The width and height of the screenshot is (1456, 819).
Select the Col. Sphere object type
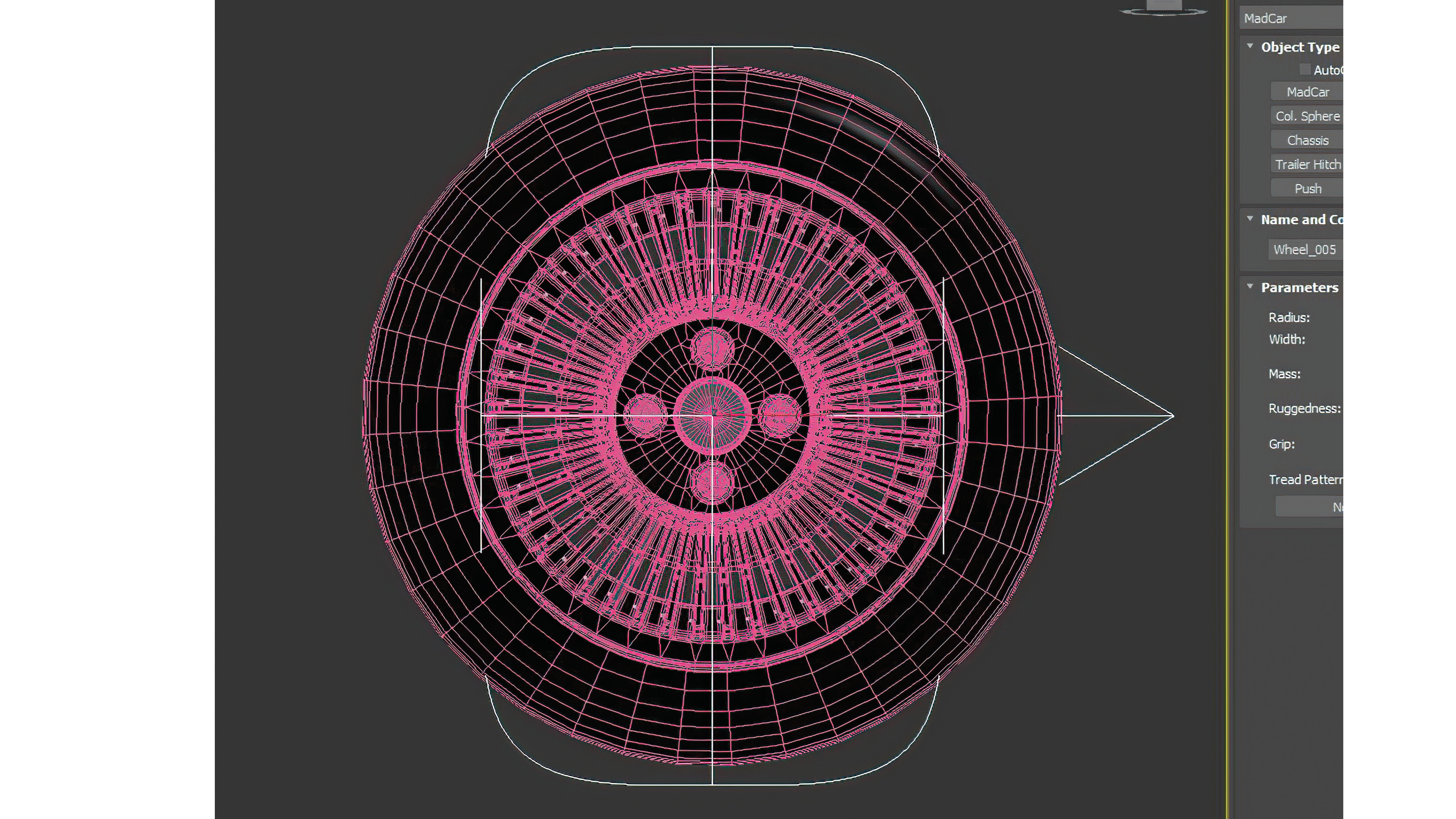(x=1307, y=116)
